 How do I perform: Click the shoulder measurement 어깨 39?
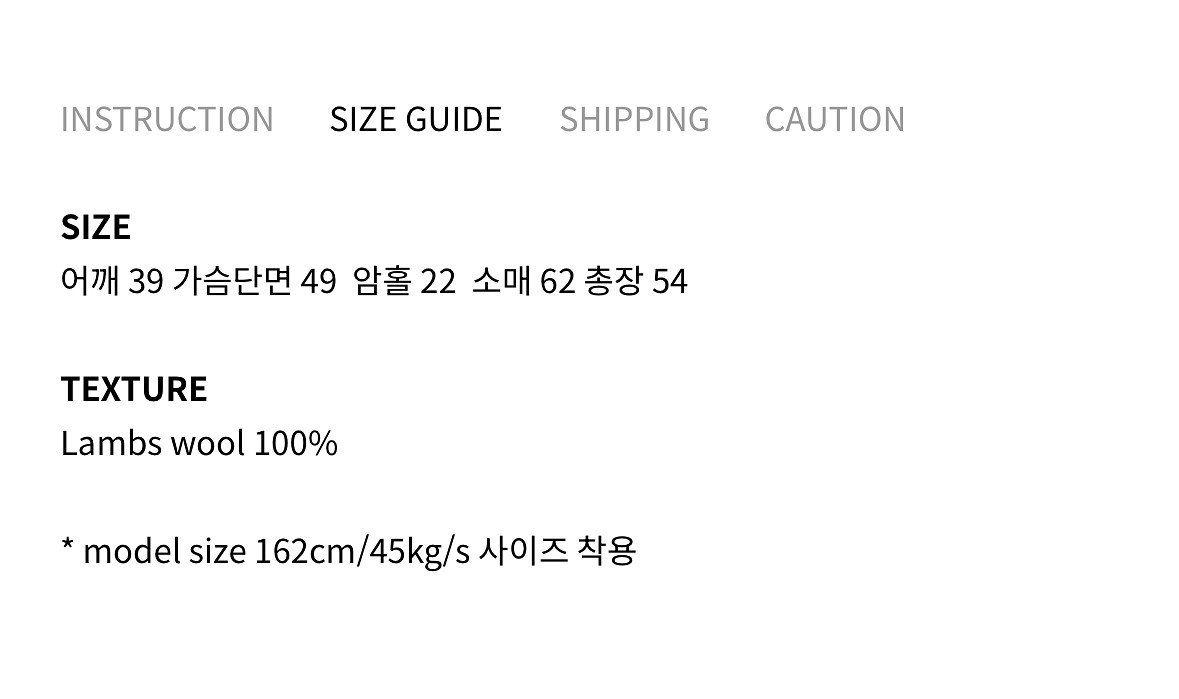coord(111,282)
